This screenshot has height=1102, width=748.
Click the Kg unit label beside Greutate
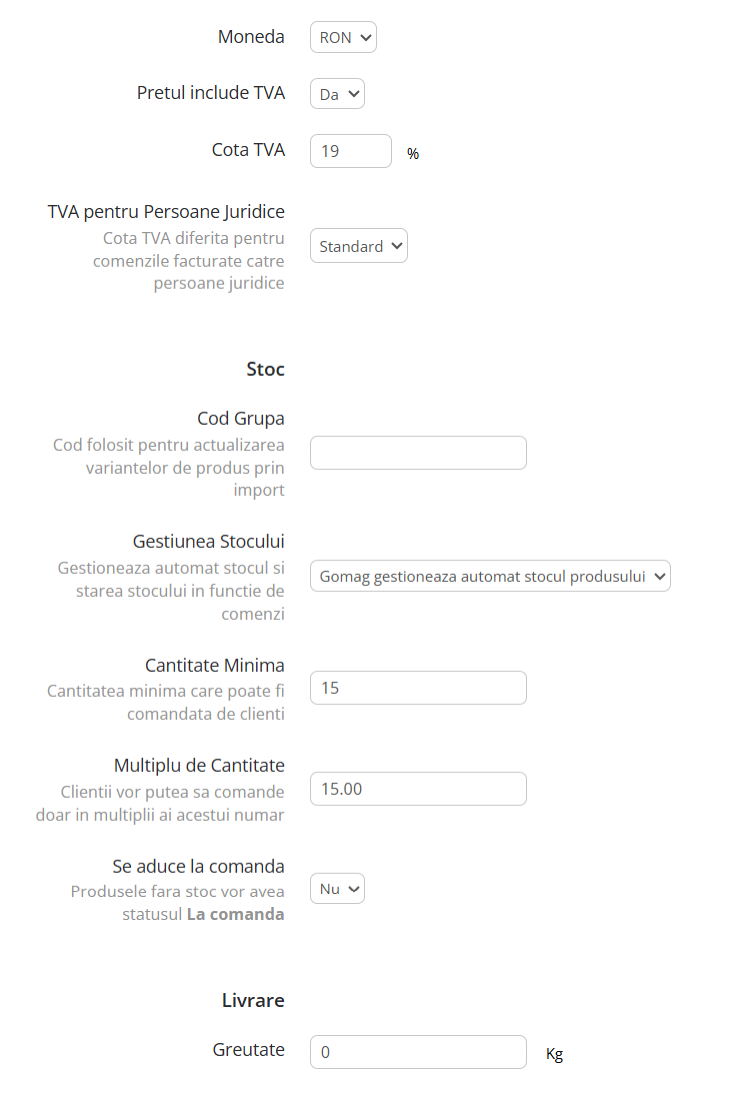(554, 1054)
